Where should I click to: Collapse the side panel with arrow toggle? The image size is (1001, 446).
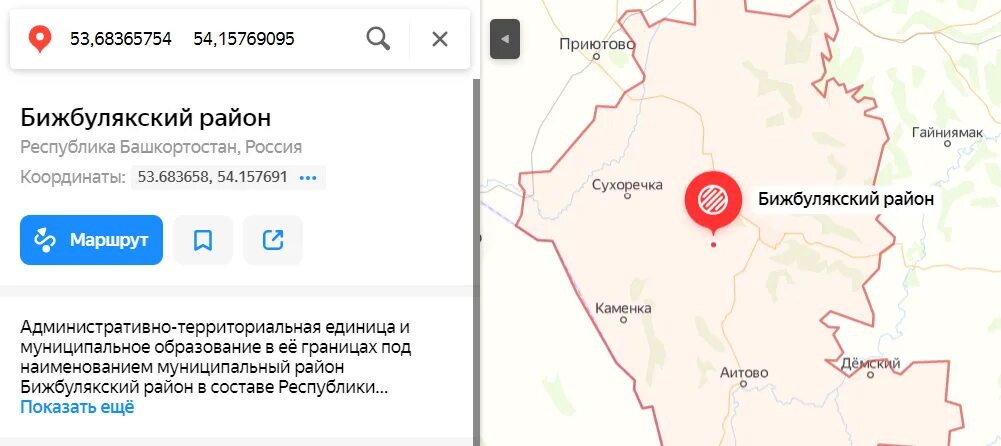pyautogui.click(x=505, y=39)
